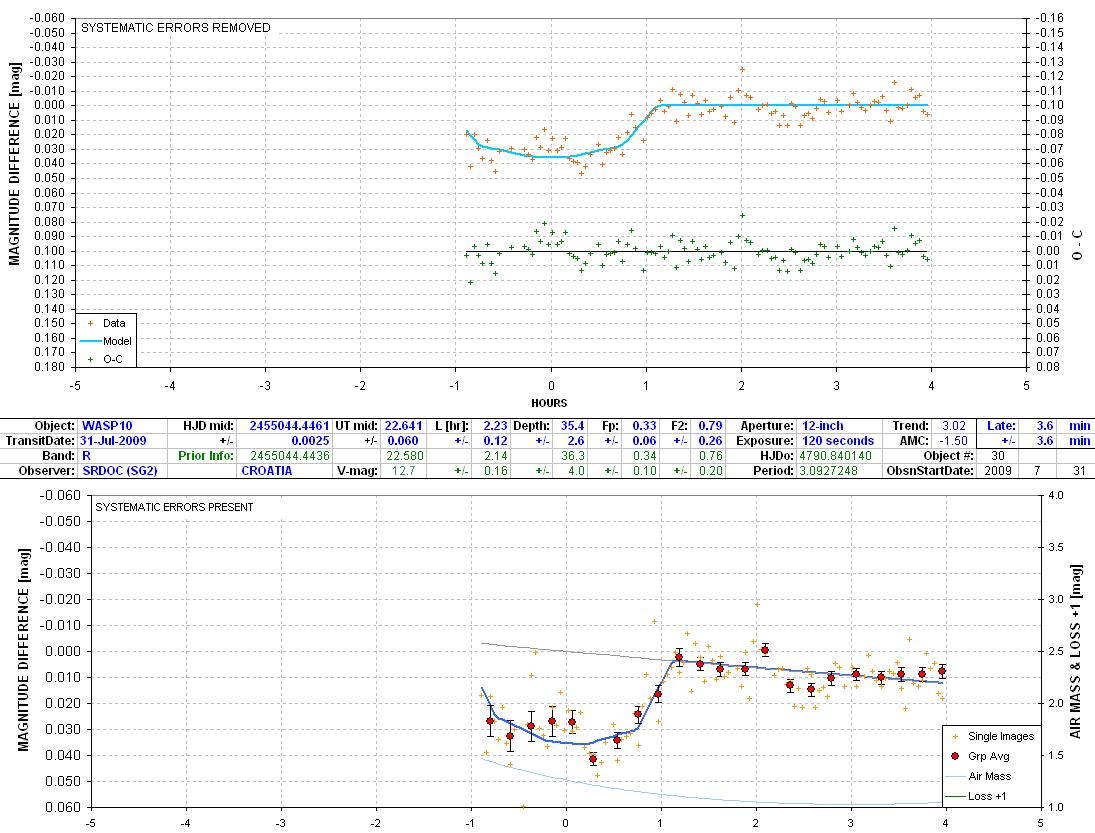Select the "Data" legend entry

pos(106,323)
